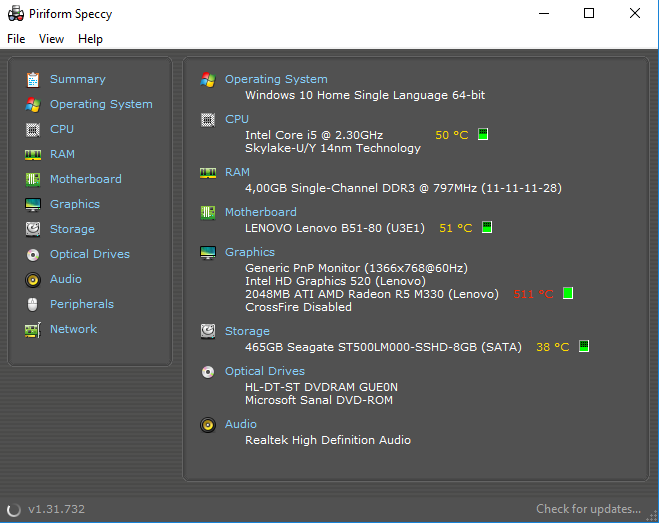The width and height of the screenshot is (659, 523).
Task: Click 'Windows 10 Home Single Language 64-bit' text
Action: 365,95
